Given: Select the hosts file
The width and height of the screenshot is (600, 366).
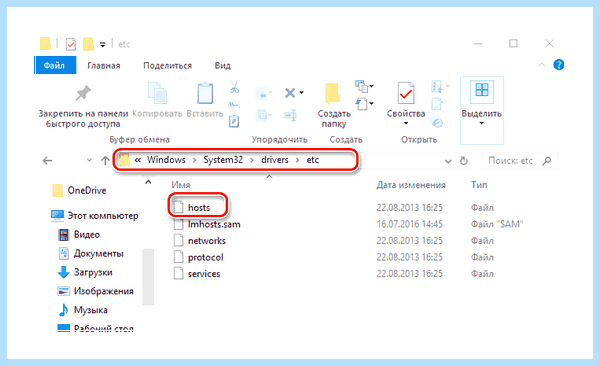Looking at the screenshot, I should 199,208.
